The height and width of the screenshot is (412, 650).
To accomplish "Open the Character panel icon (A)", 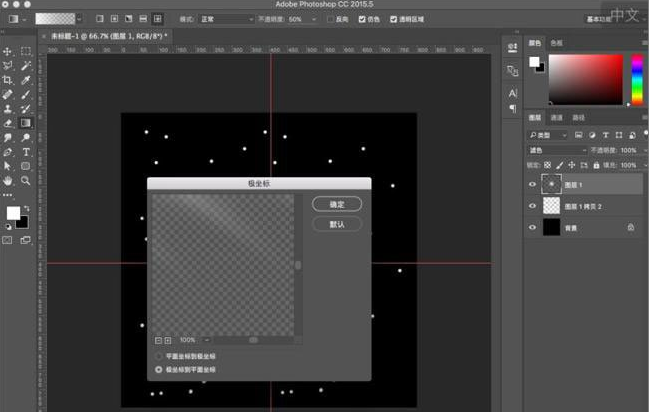I will tap(513, 93).
